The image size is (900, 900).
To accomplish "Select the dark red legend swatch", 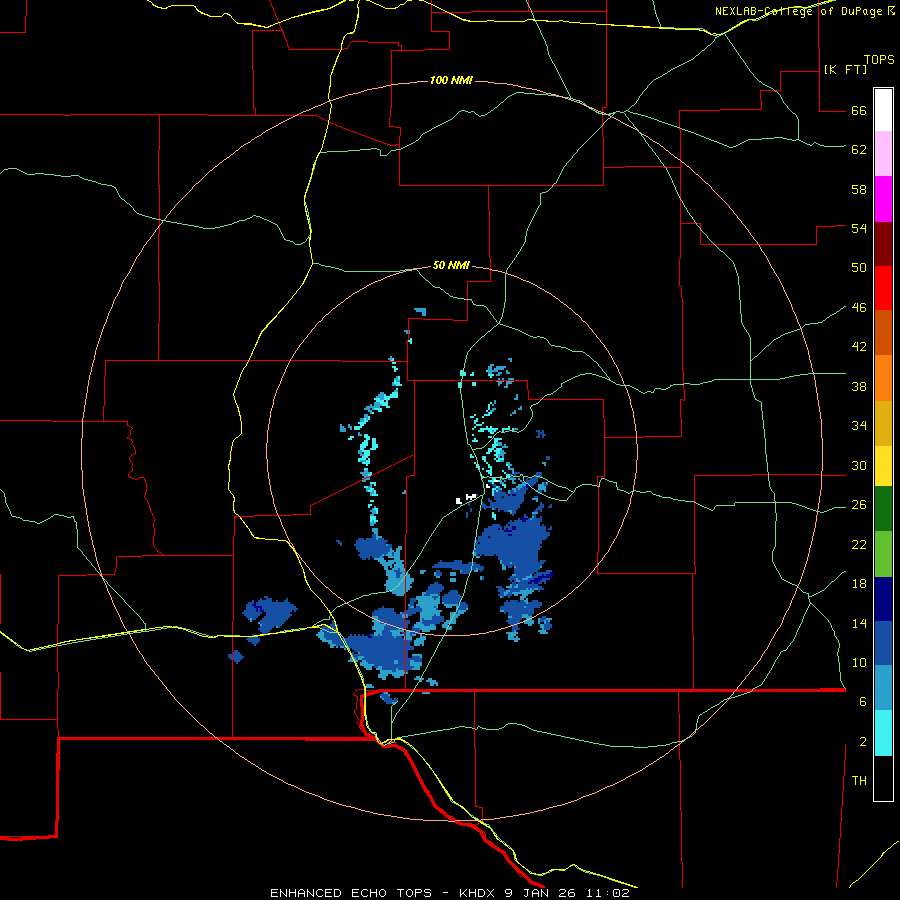I will pyautogui.click(x=883, y=243).
